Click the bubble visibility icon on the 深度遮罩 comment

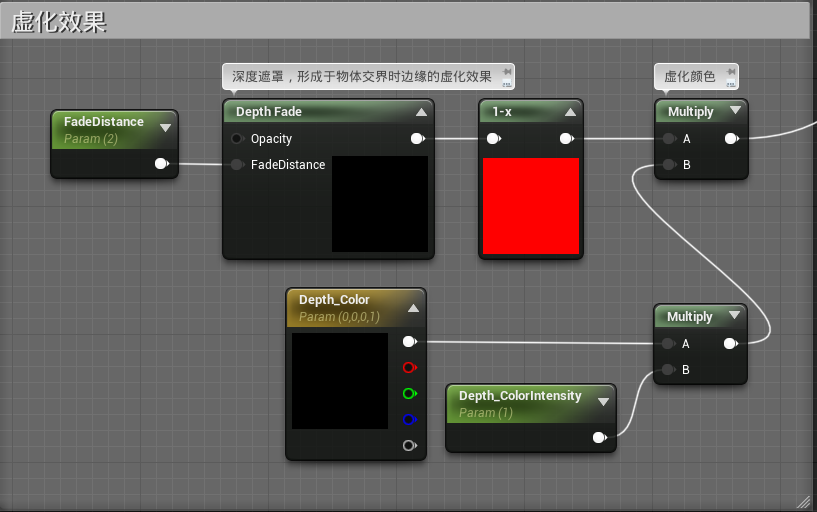coord(507,83)
